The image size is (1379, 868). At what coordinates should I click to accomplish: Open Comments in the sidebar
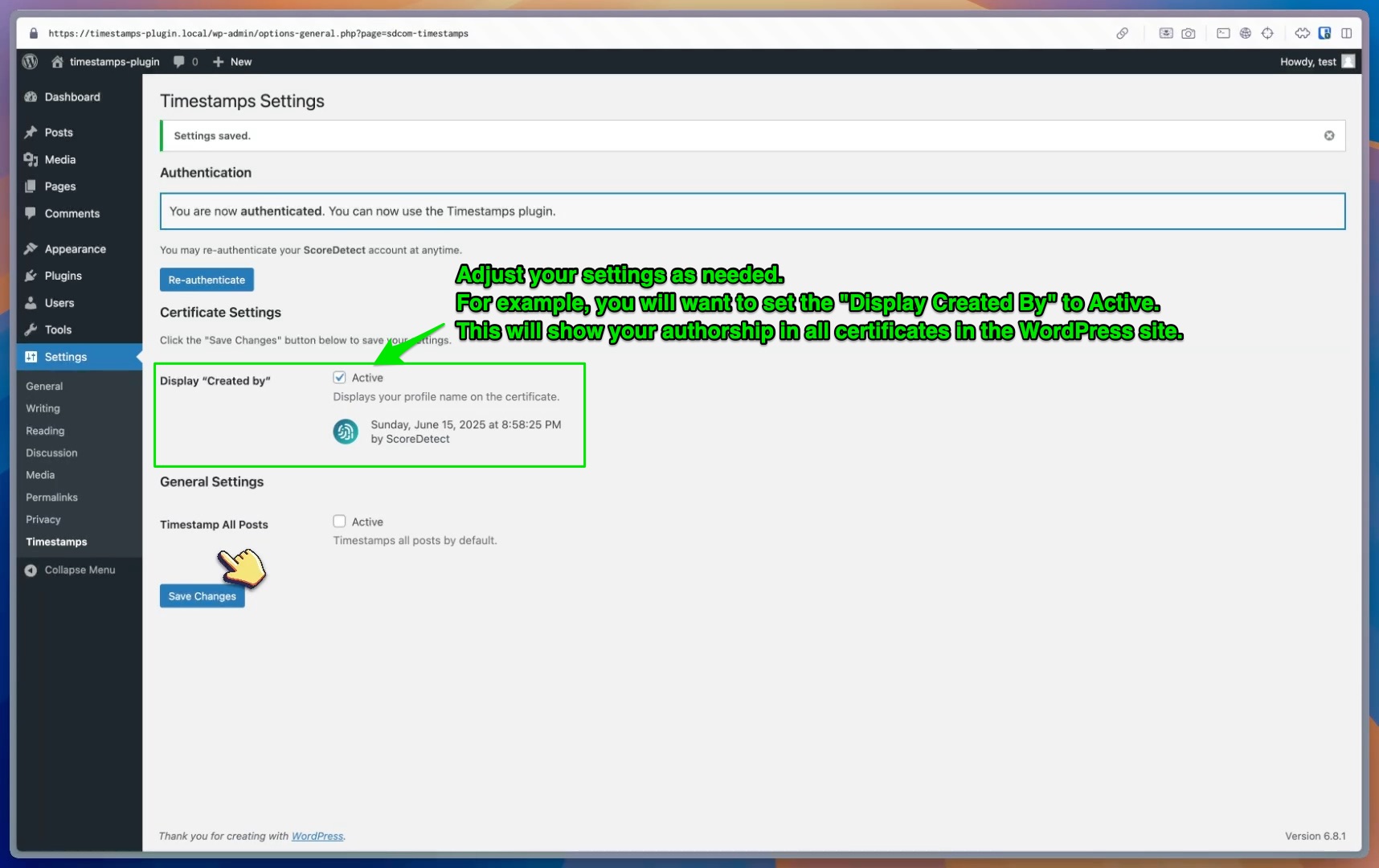coord(72,214)
